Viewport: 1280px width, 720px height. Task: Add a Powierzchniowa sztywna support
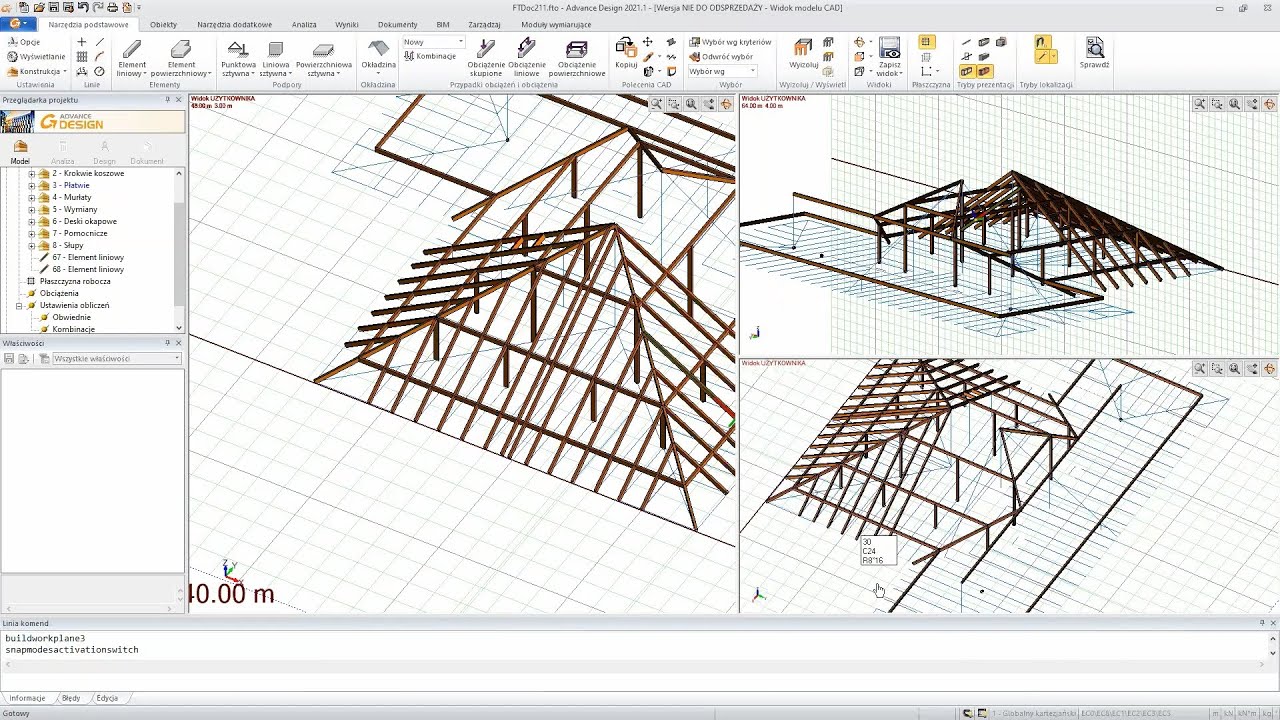click(x=323, y=58)
